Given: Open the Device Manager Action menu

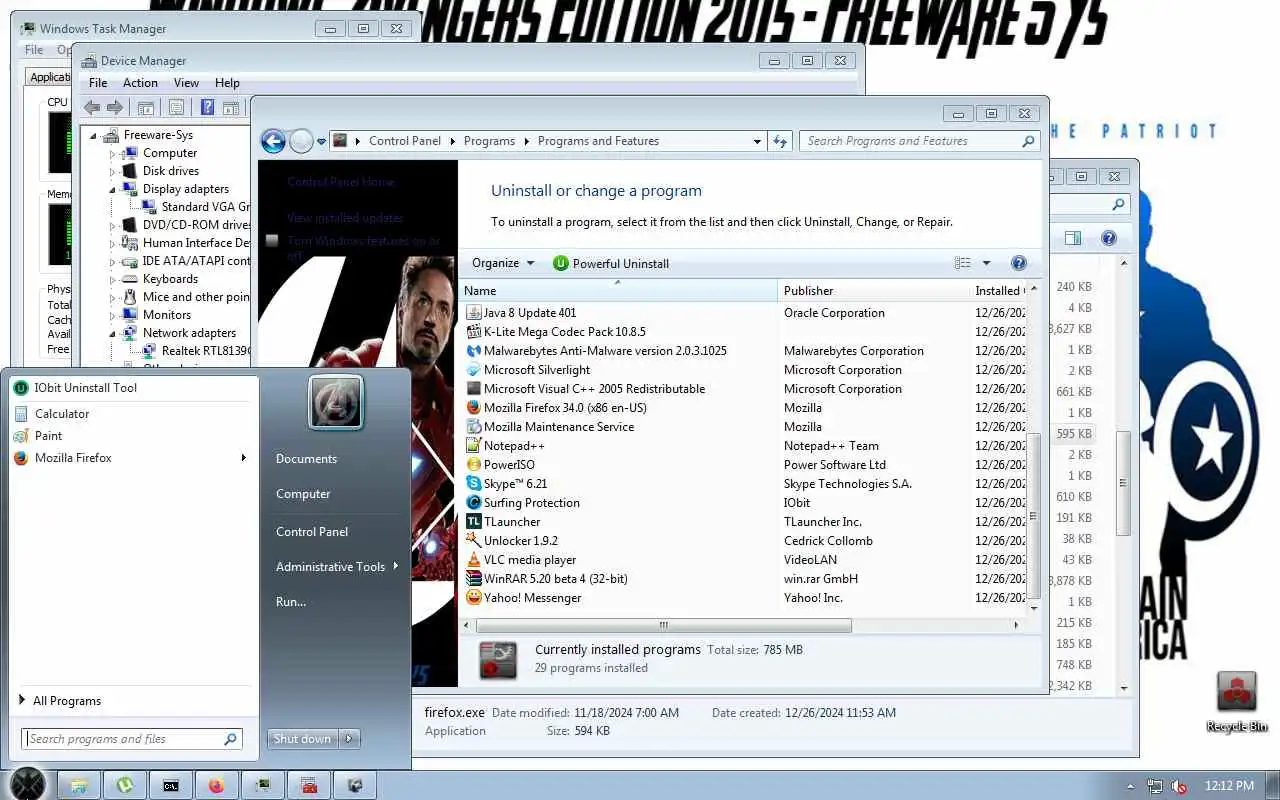Looking at the screenshot, I should pos(140,83).
